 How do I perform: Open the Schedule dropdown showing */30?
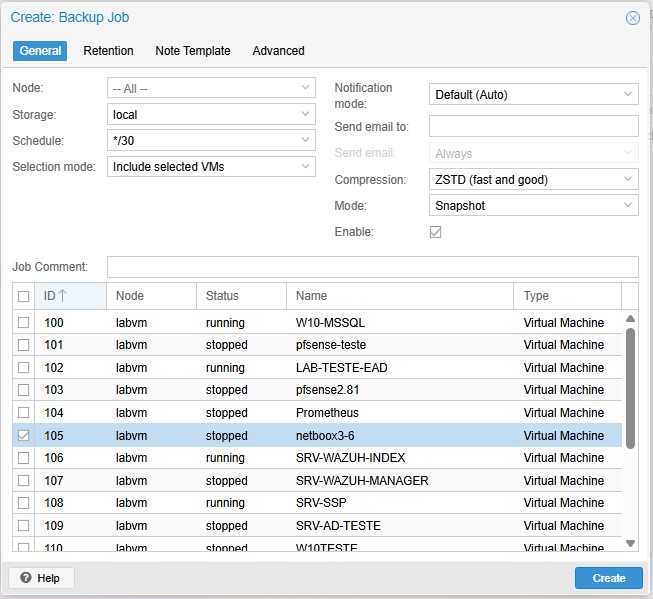click(305, 140)
